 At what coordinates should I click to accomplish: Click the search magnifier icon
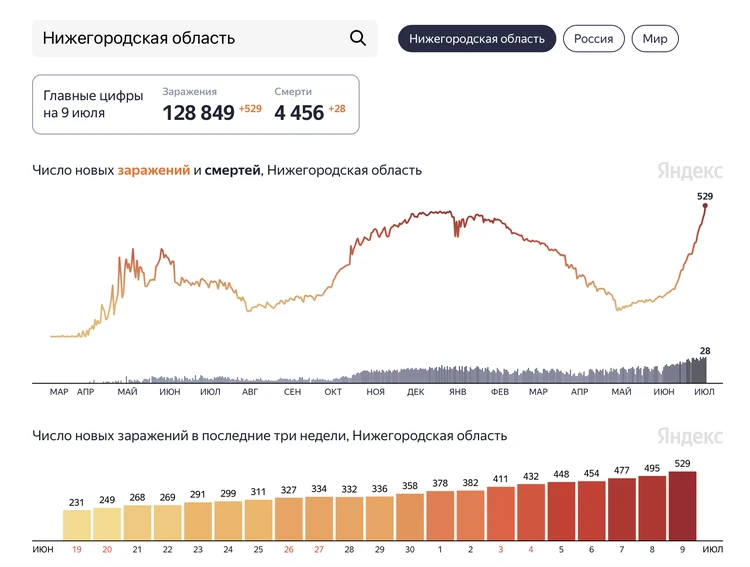pyautogui.click(x=358, y=39)
